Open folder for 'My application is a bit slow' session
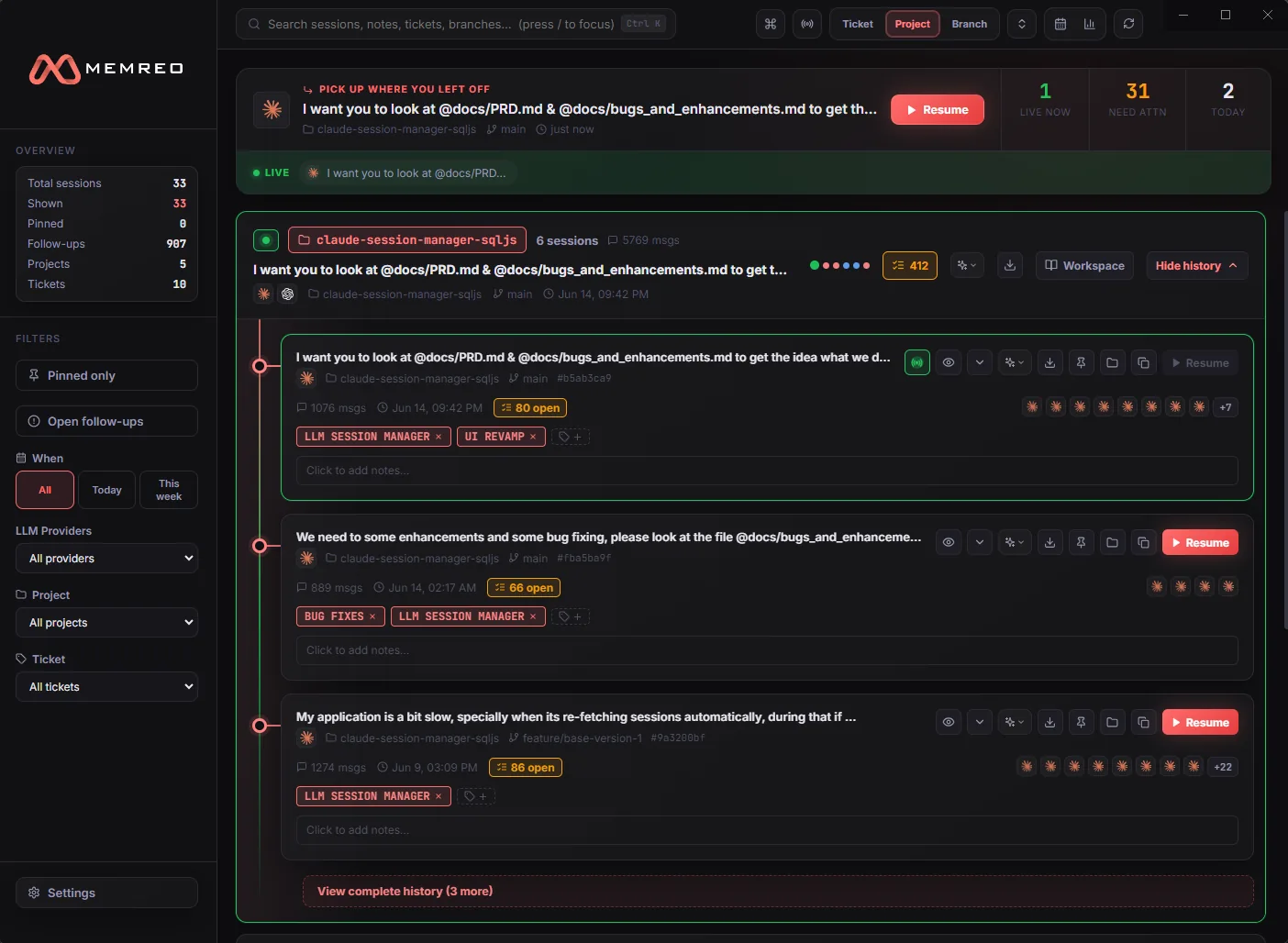 pyautogui.click(x=1113, y=722)
